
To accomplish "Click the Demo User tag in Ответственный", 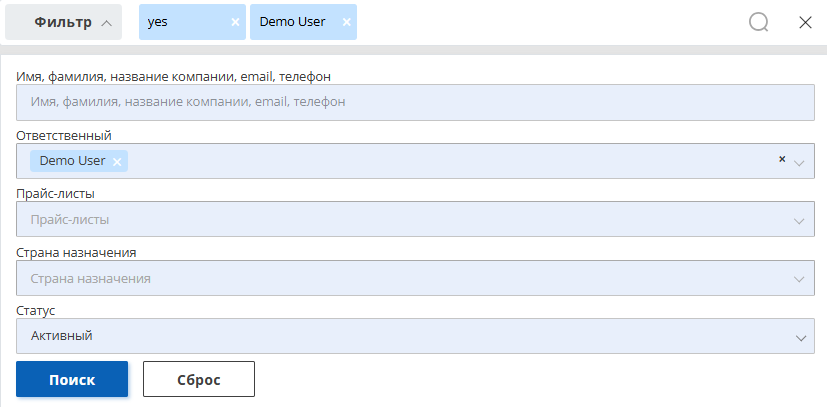I will coord(72,161).
